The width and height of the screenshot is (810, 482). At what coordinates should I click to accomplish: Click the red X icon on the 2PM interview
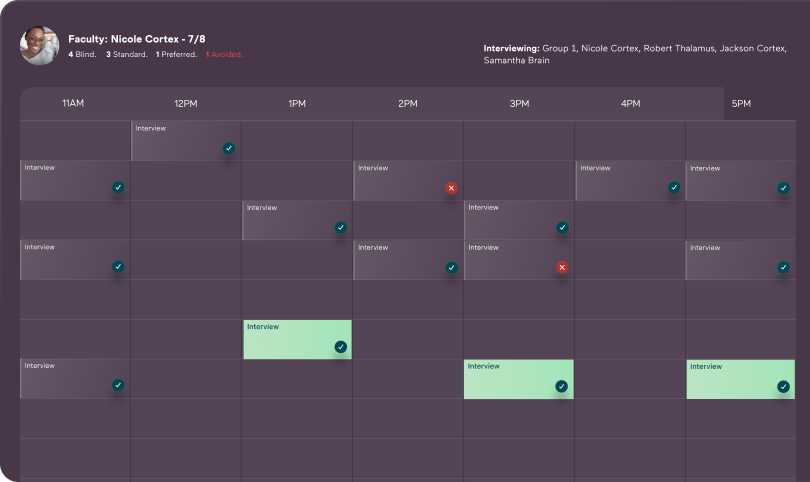[x=451, y=188]
